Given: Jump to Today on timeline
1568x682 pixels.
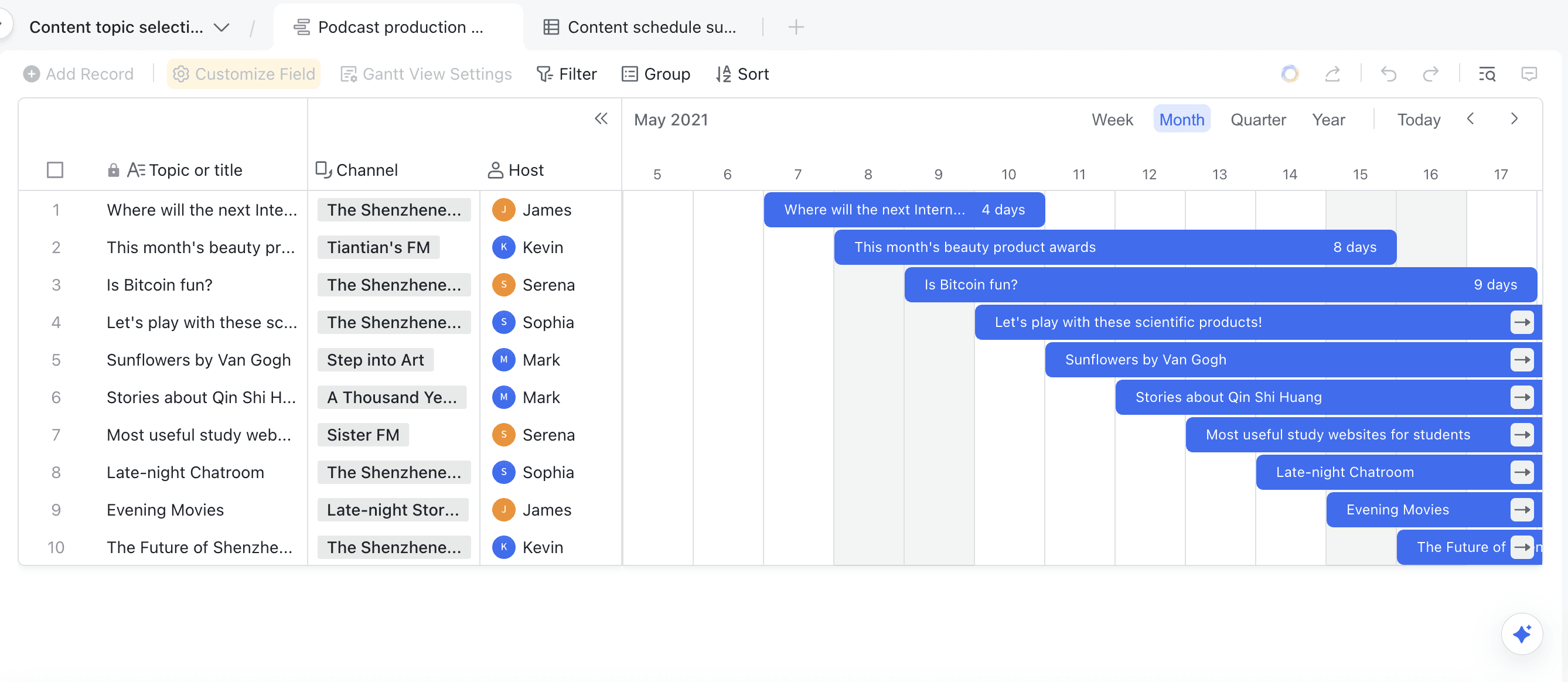Looking at the screenshot, I should 1418,120.
